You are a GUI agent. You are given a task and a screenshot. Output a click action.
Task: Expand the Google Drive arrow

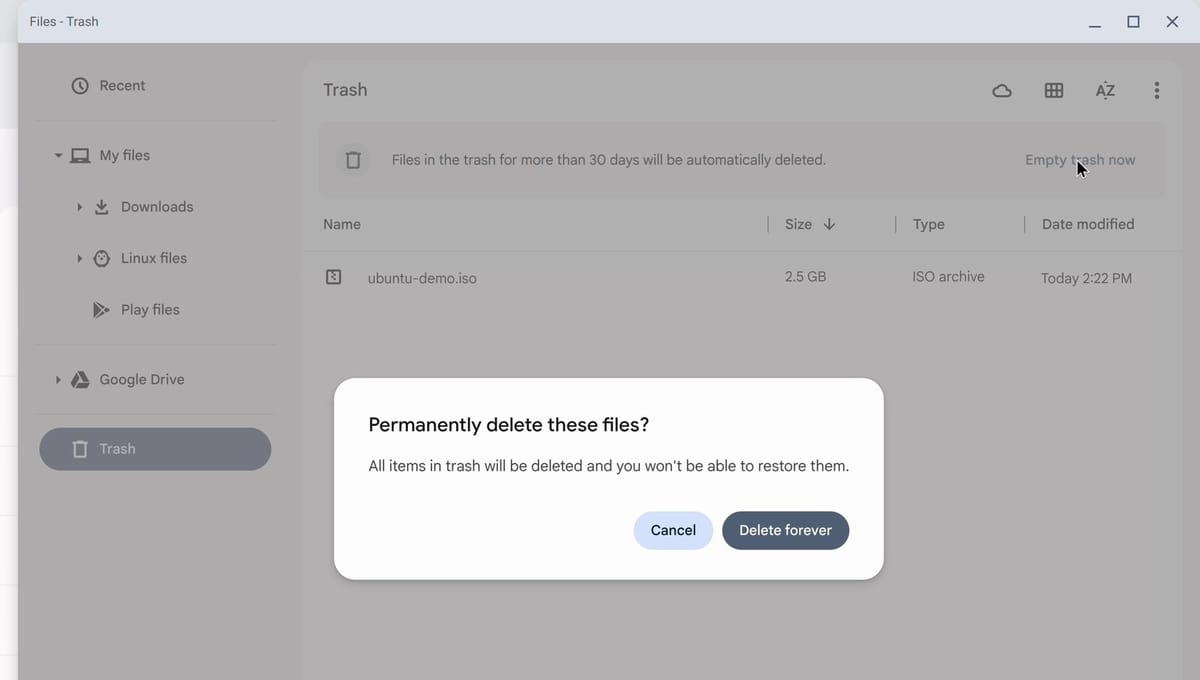coord(58,380)
